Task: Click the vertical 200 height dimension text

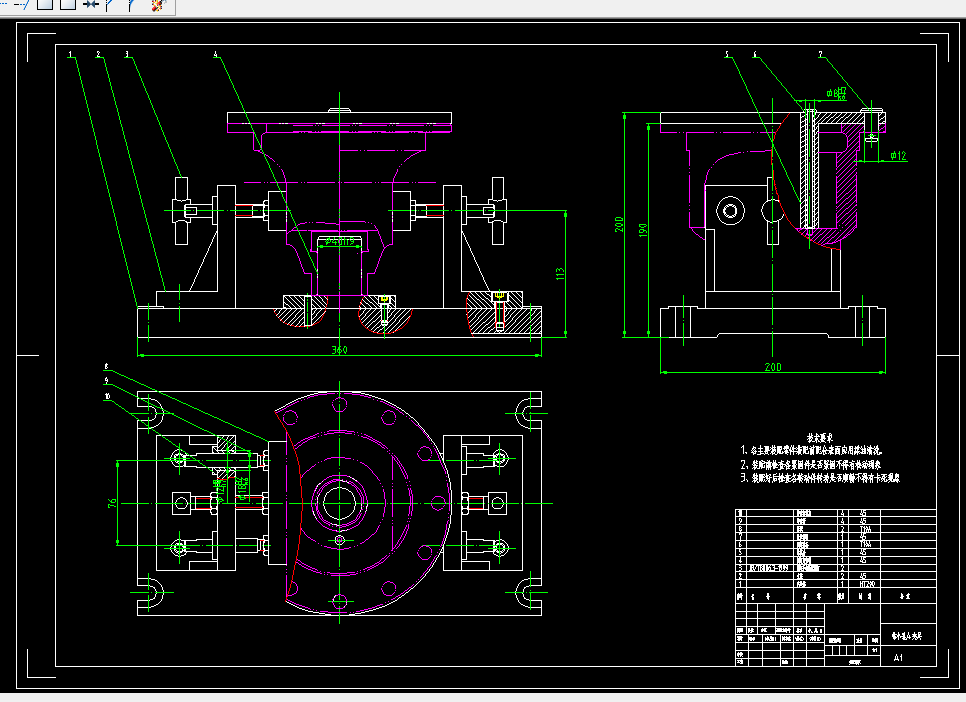Action: pyautogui.click(x=619, y=224)
